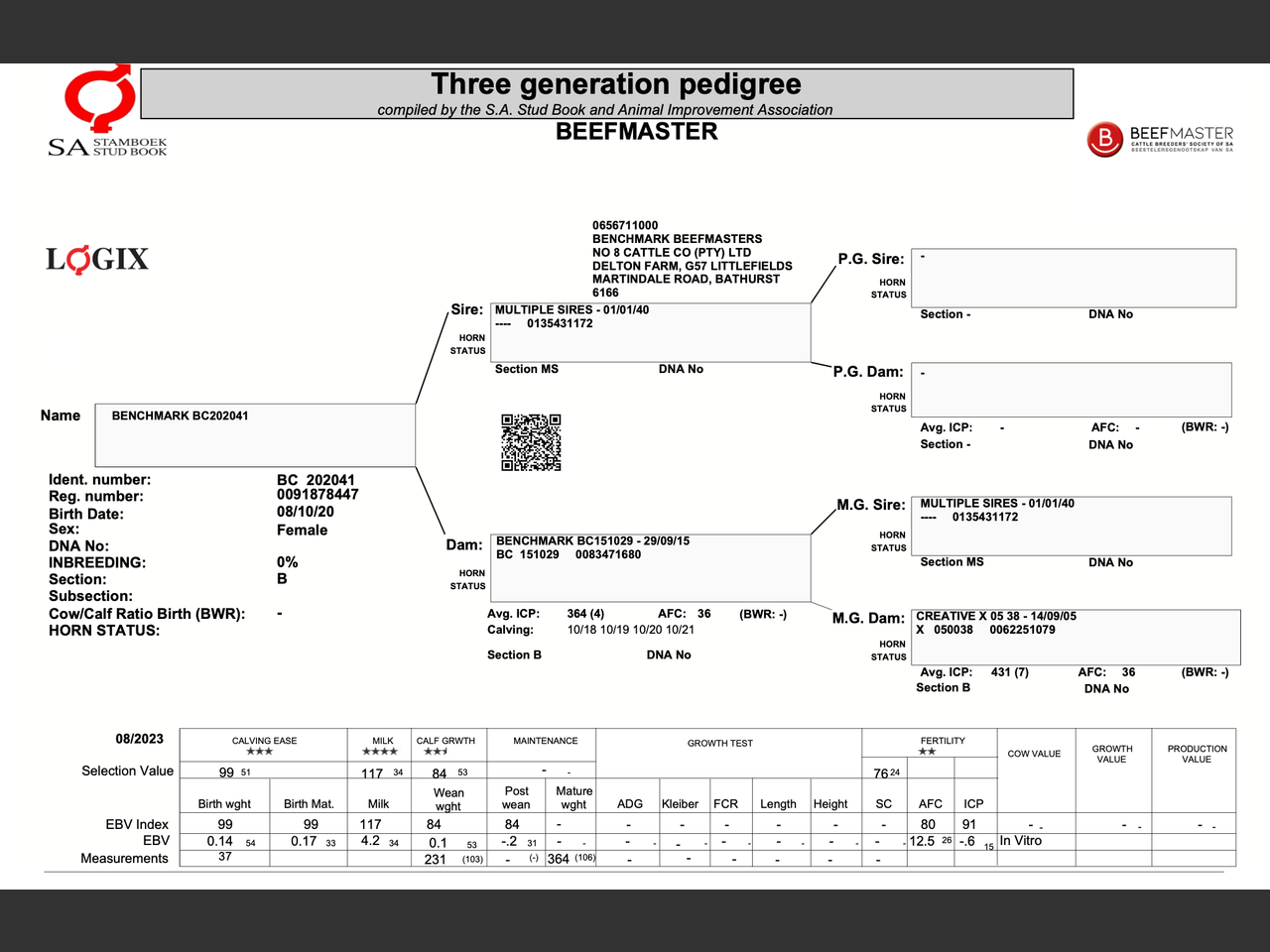
Task: Select the M.G. Dam registration '0062251079'
Action: tap(1022, 630)
